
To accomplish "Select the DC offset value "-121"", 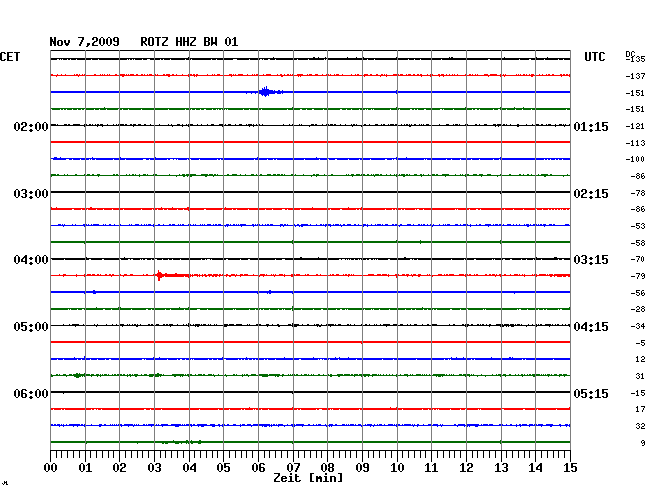I will pyautogui.click(x=635, y=126).
